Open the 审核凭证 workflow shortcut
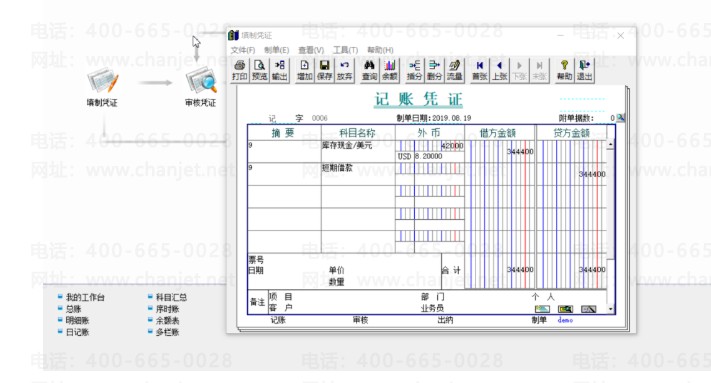 200,87
